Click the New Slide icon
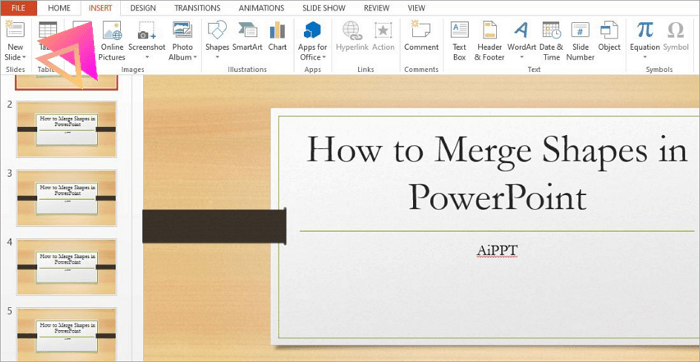Image resolution: width=700 pixels, height=362 pixels. point(15,30)
